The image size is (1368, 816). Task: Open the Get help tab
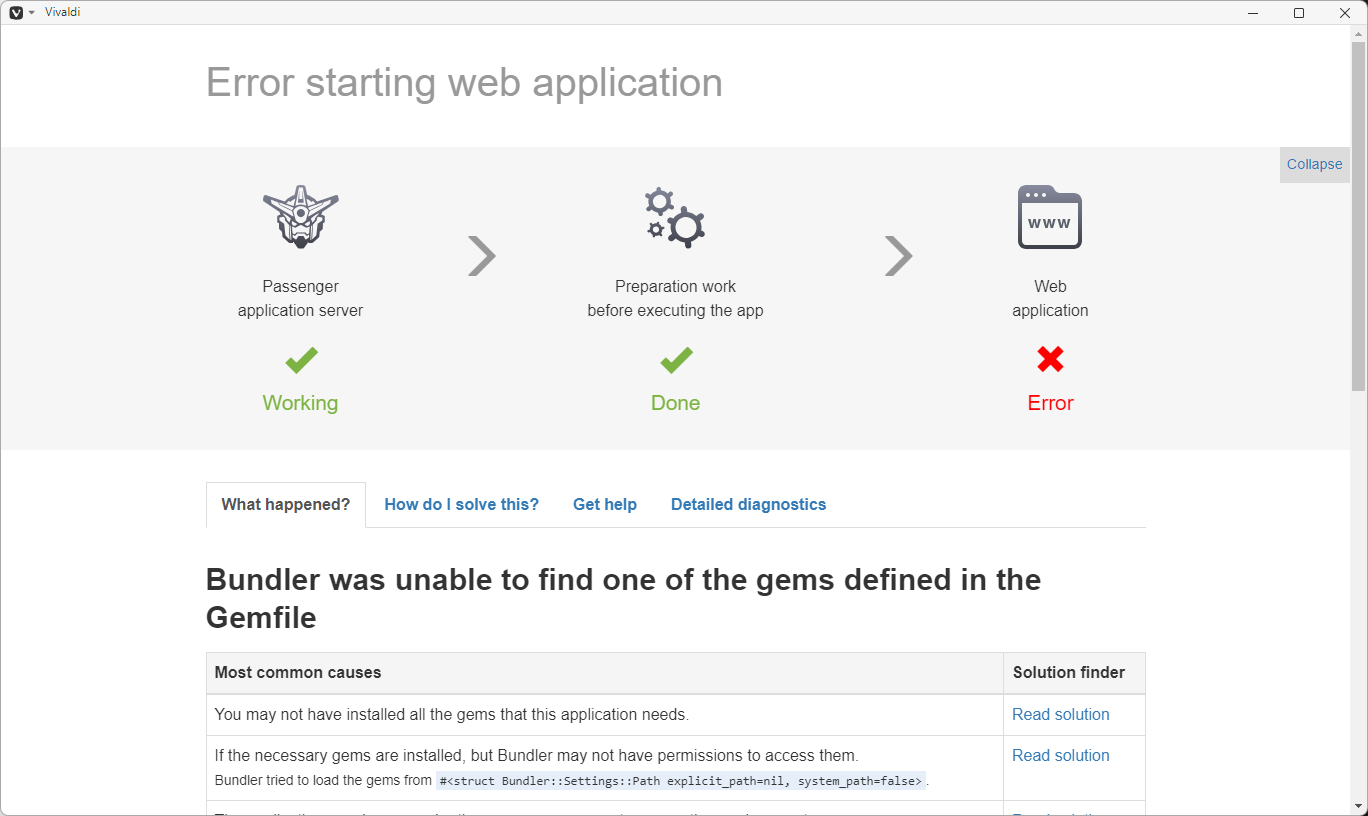click(604, 504)
